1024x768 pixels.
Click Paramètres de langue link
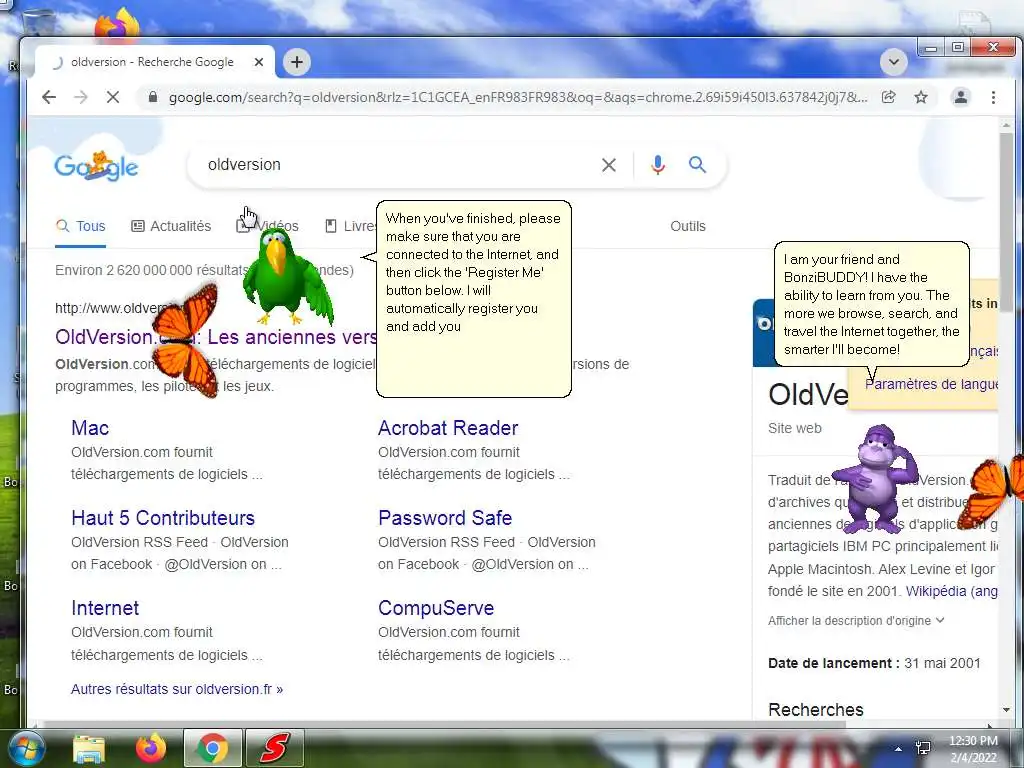click(x=933, y=384)
